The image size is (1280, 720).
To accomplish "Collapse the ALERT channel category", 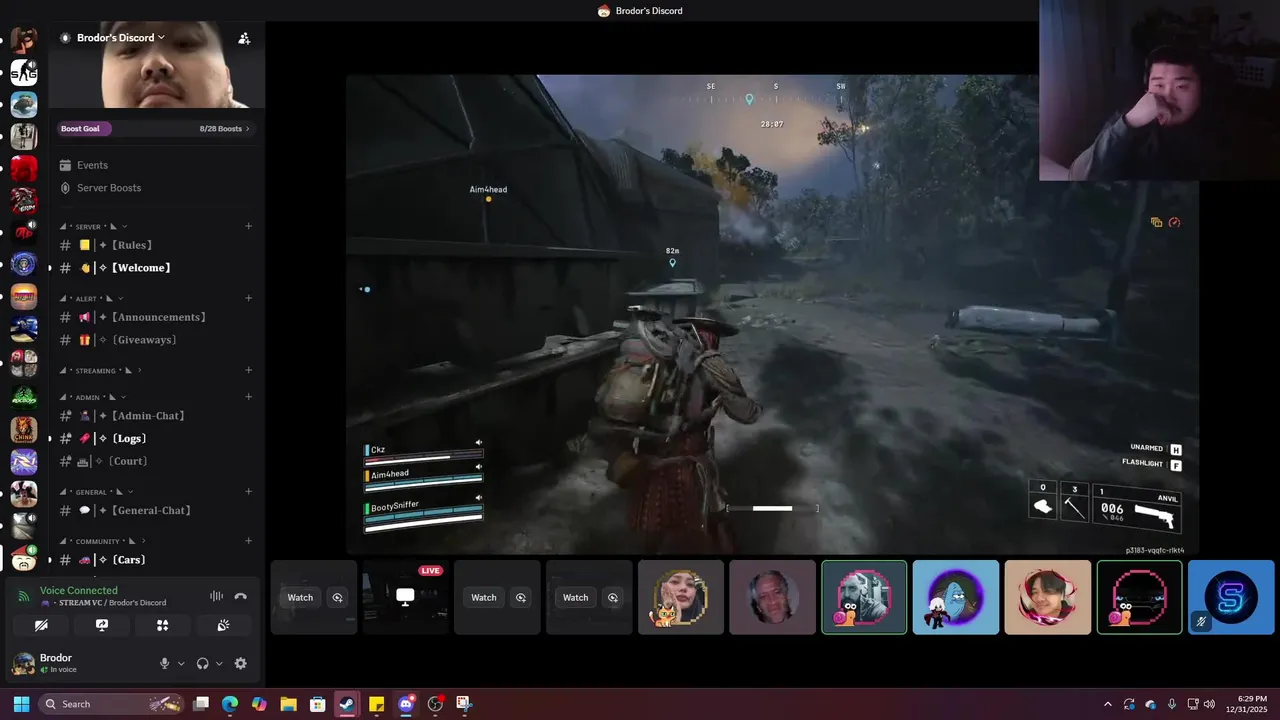I will pos(90,298).
